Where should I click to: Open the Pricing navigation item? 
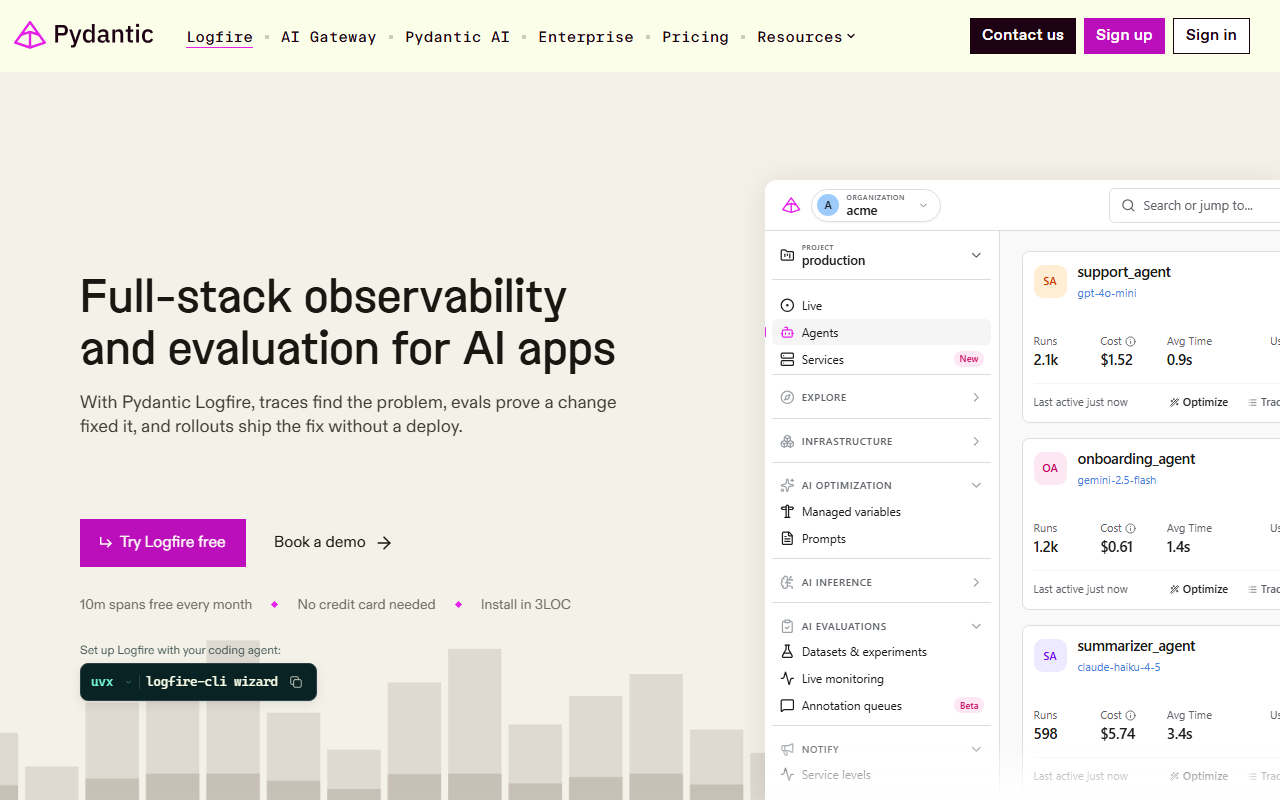click(x=695, y=37)
